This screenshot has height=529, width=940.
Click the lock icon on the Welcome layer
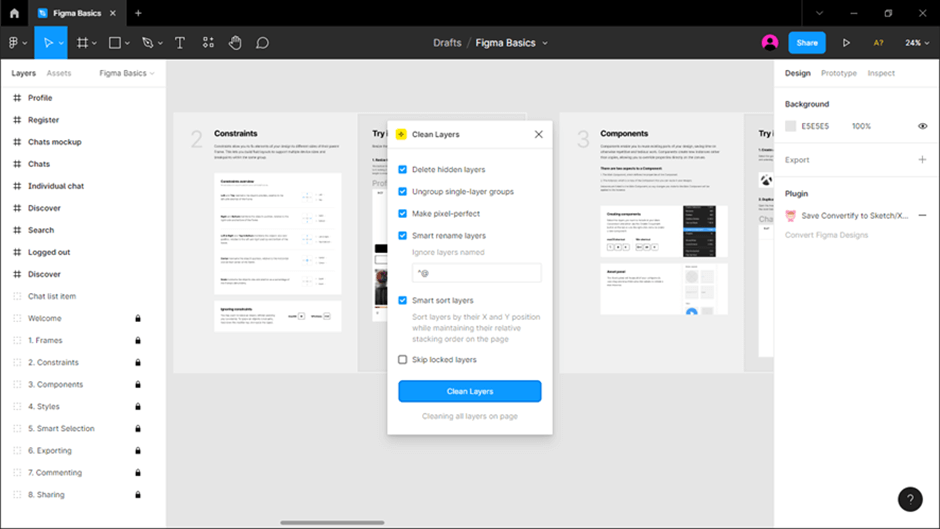point(138,318)
